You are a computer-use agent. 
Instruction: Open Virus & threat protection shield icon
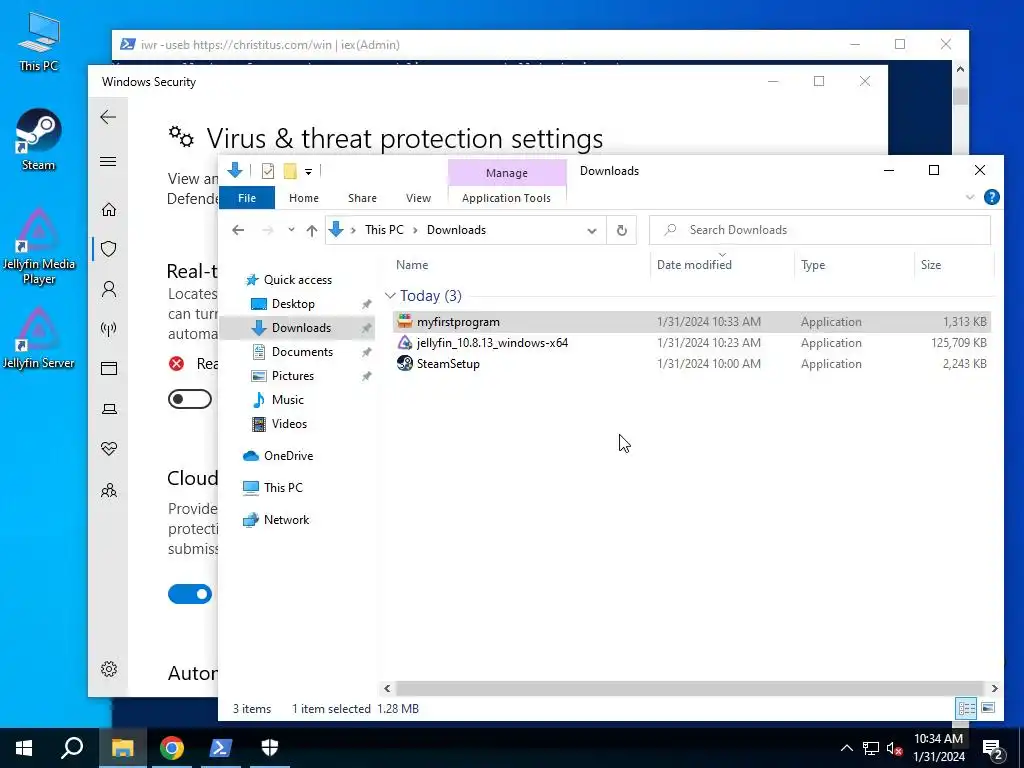(x=109, y=249)
